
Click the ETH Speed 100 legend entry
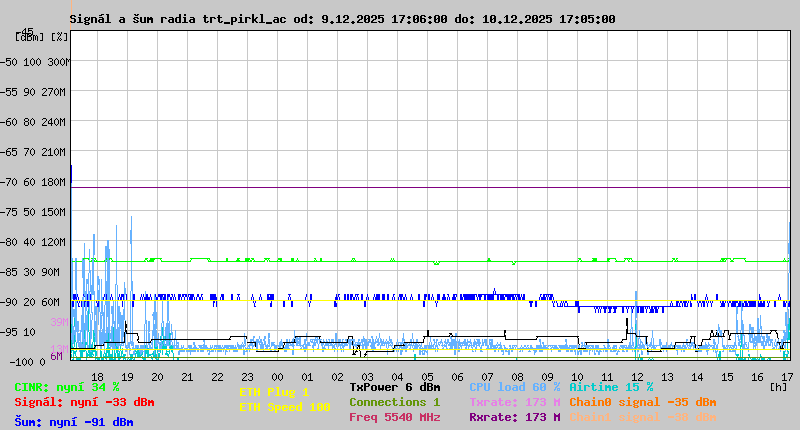284,407
